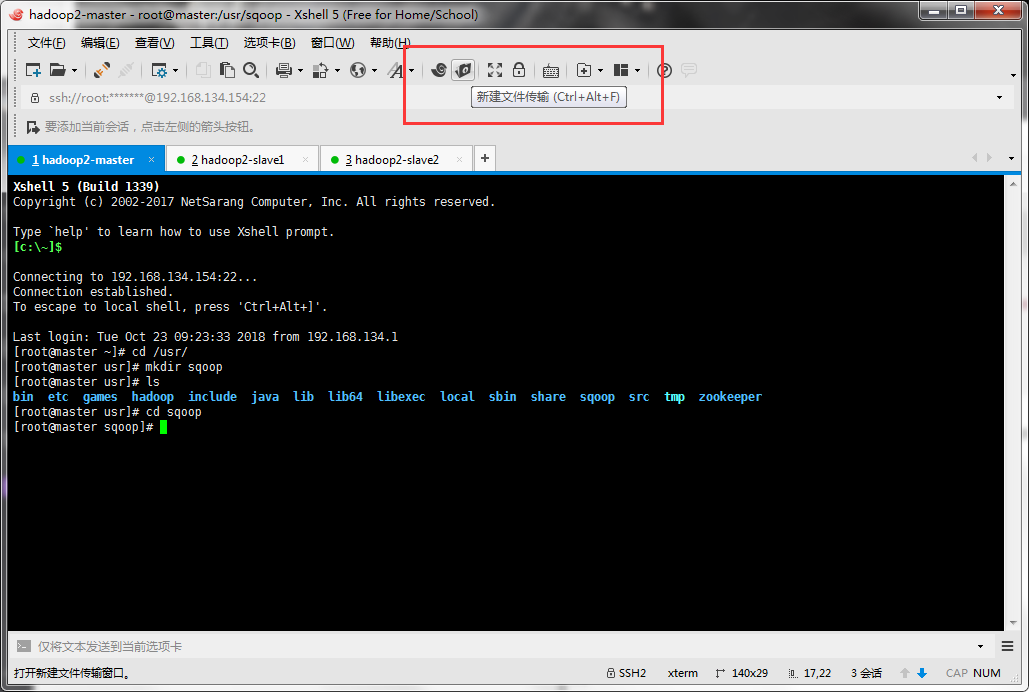Close the hadoop2-slave2 tab
The height and width of the screenshot is (692, 1029).
459,160
